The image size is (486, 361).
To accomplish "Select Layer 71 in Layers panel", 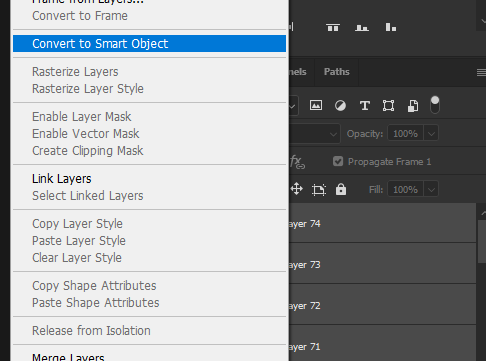I will [382, 343].
